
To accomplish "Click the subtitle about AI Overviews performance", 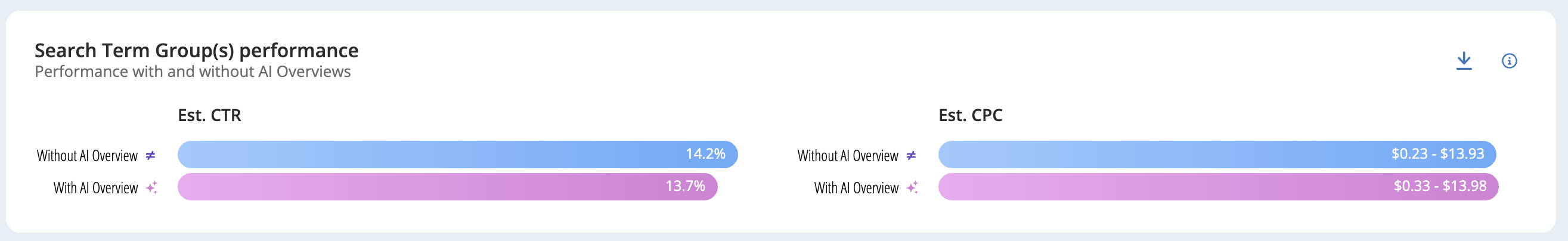I will (193, 72).
